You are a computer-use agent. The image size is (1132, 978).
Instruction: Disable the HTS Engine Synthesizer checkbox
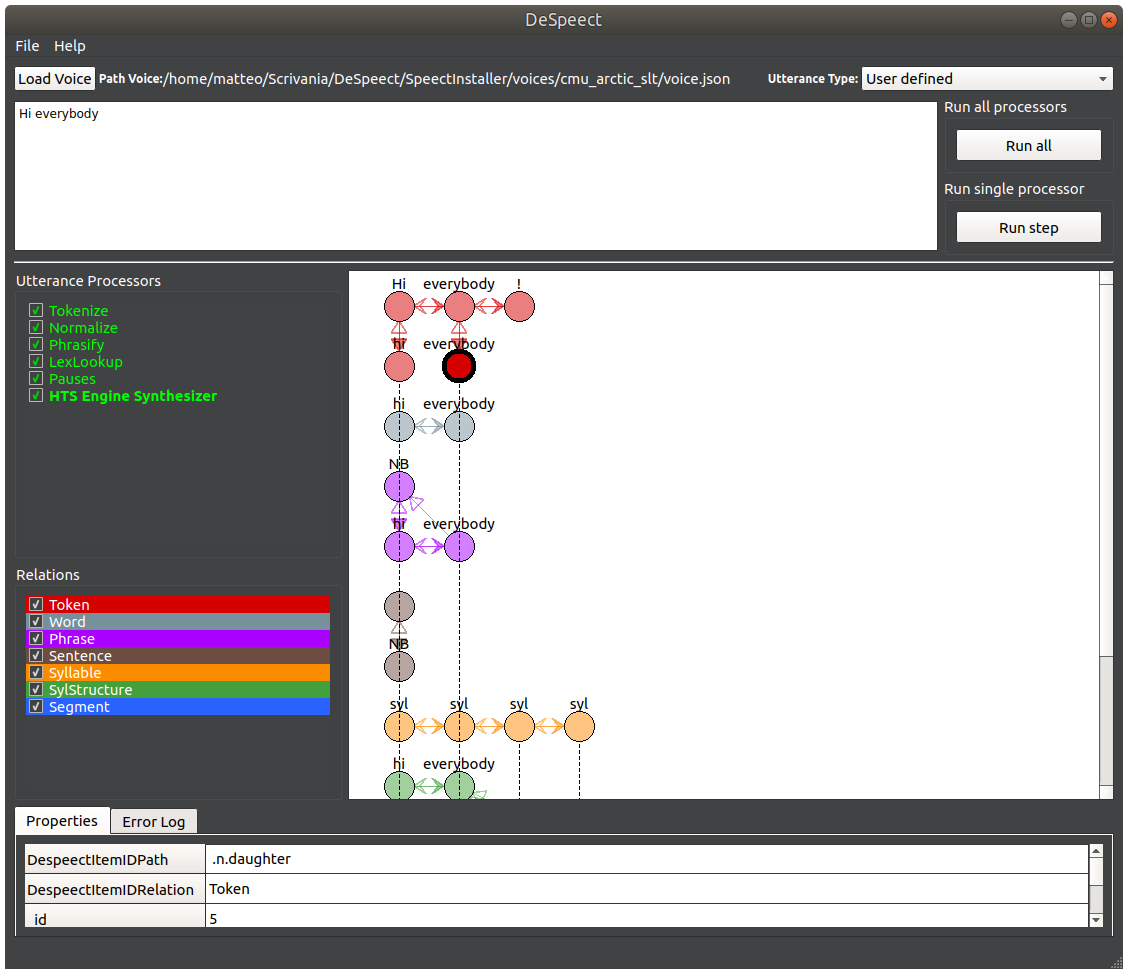click(36, 396)
